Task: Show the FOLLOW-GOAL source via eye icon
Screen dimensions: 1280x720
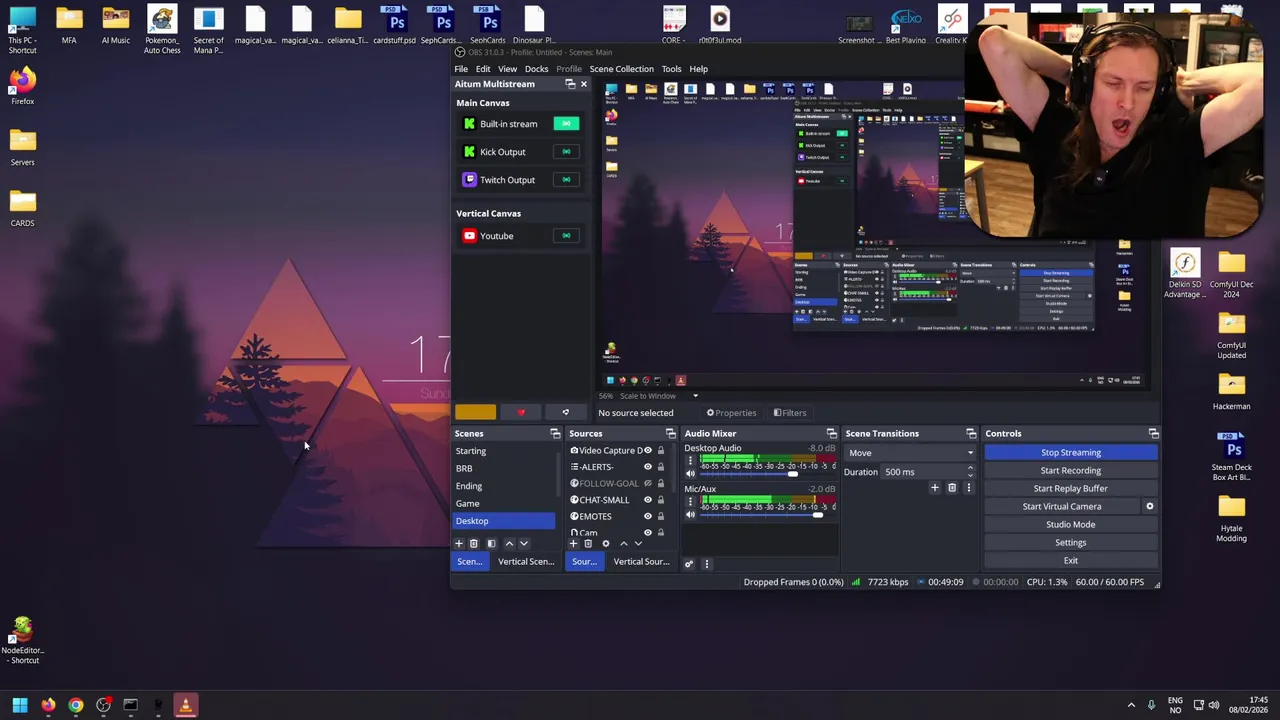Action: (x=647, y=484)
